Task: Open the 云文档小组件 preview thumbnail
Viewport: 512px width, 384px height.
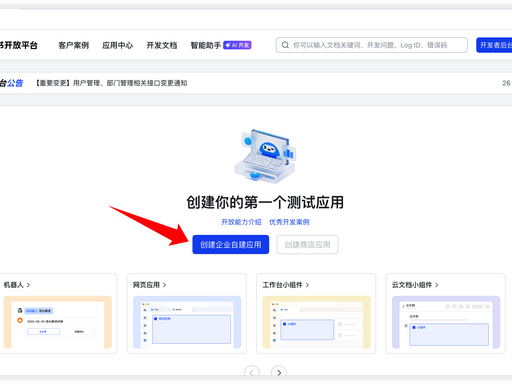Action: (x=446, y=322)
